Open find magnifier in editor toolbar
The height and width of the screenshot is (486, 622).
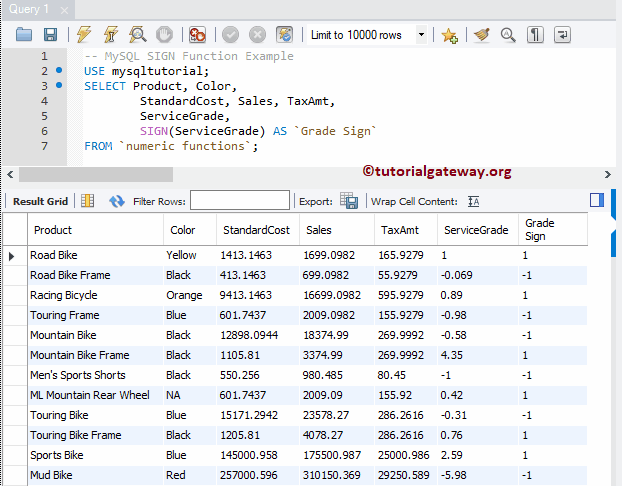[508, 35]
